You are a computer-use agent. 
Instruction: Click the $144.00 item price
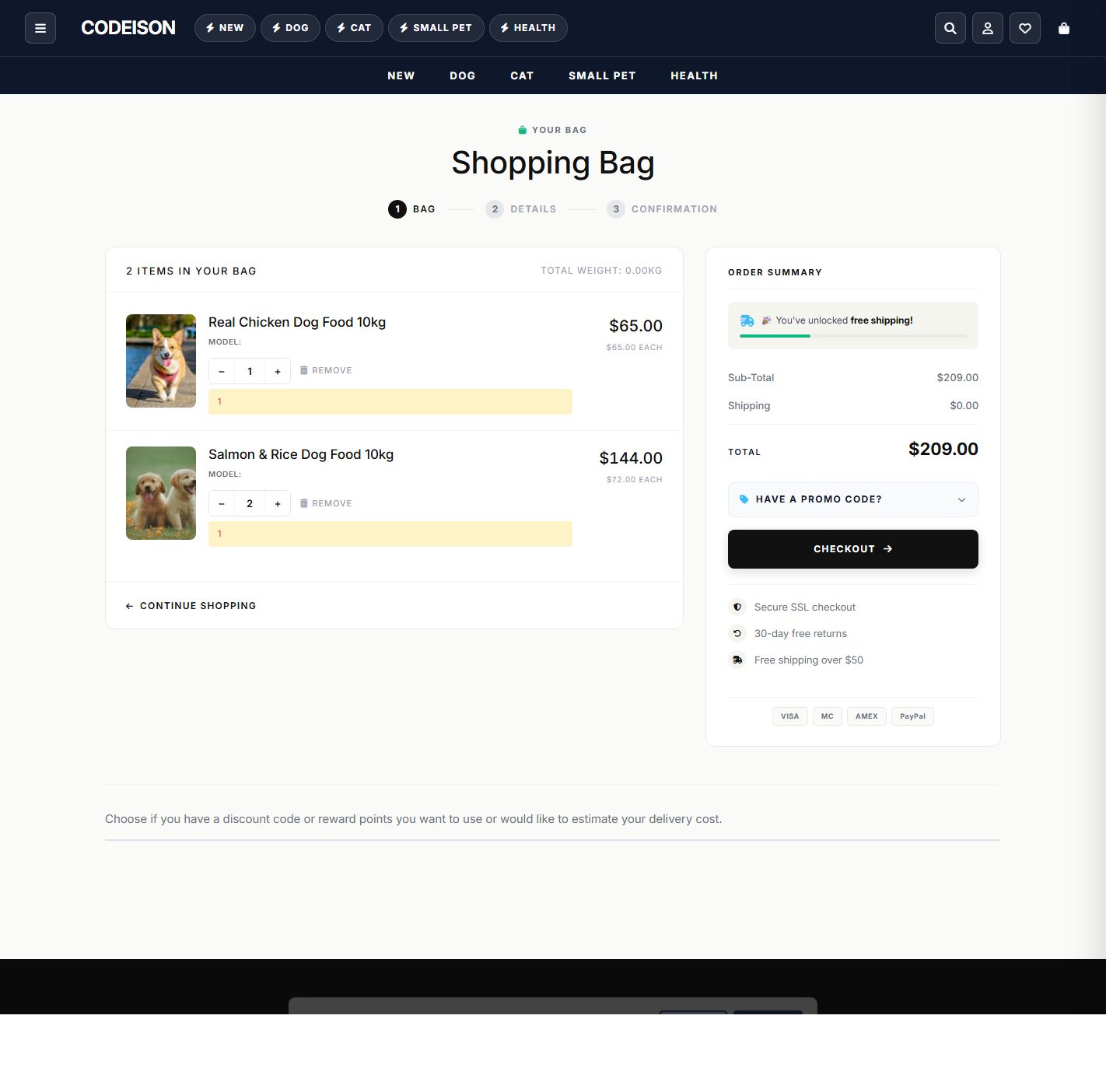[631, 458]
